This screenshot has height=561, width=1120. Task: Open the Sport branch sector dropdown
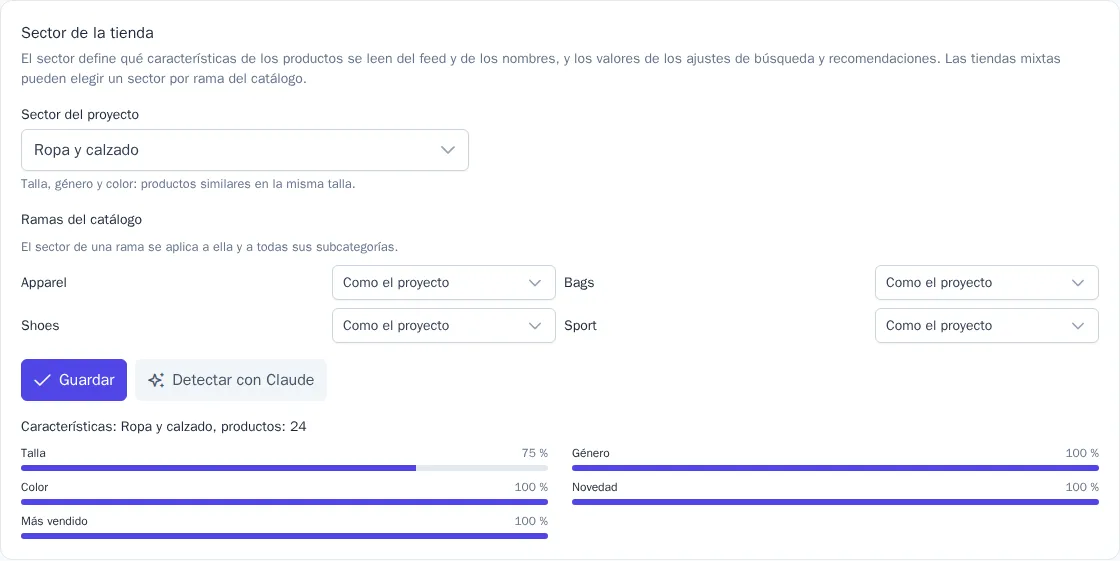point(986,325)
